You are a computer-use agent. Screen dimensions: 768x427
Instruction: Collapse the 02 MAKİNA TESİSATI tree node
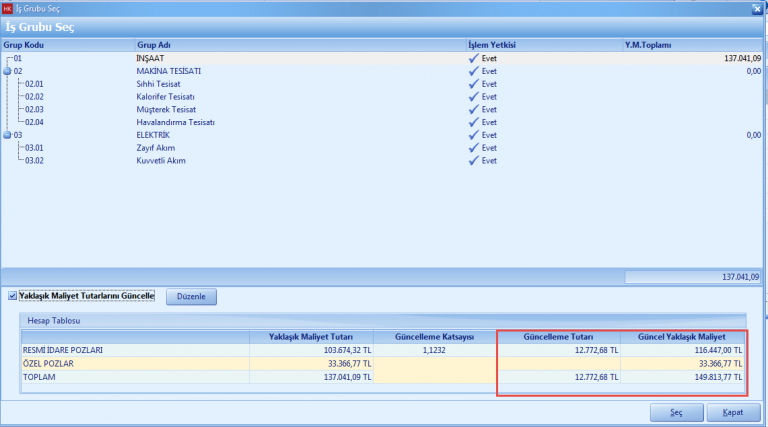coord(8,72)
